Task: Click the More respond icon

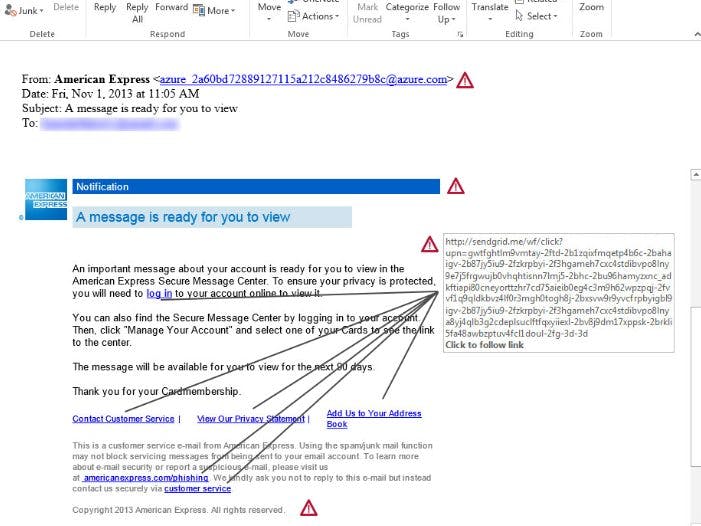Action: (198, 10)
